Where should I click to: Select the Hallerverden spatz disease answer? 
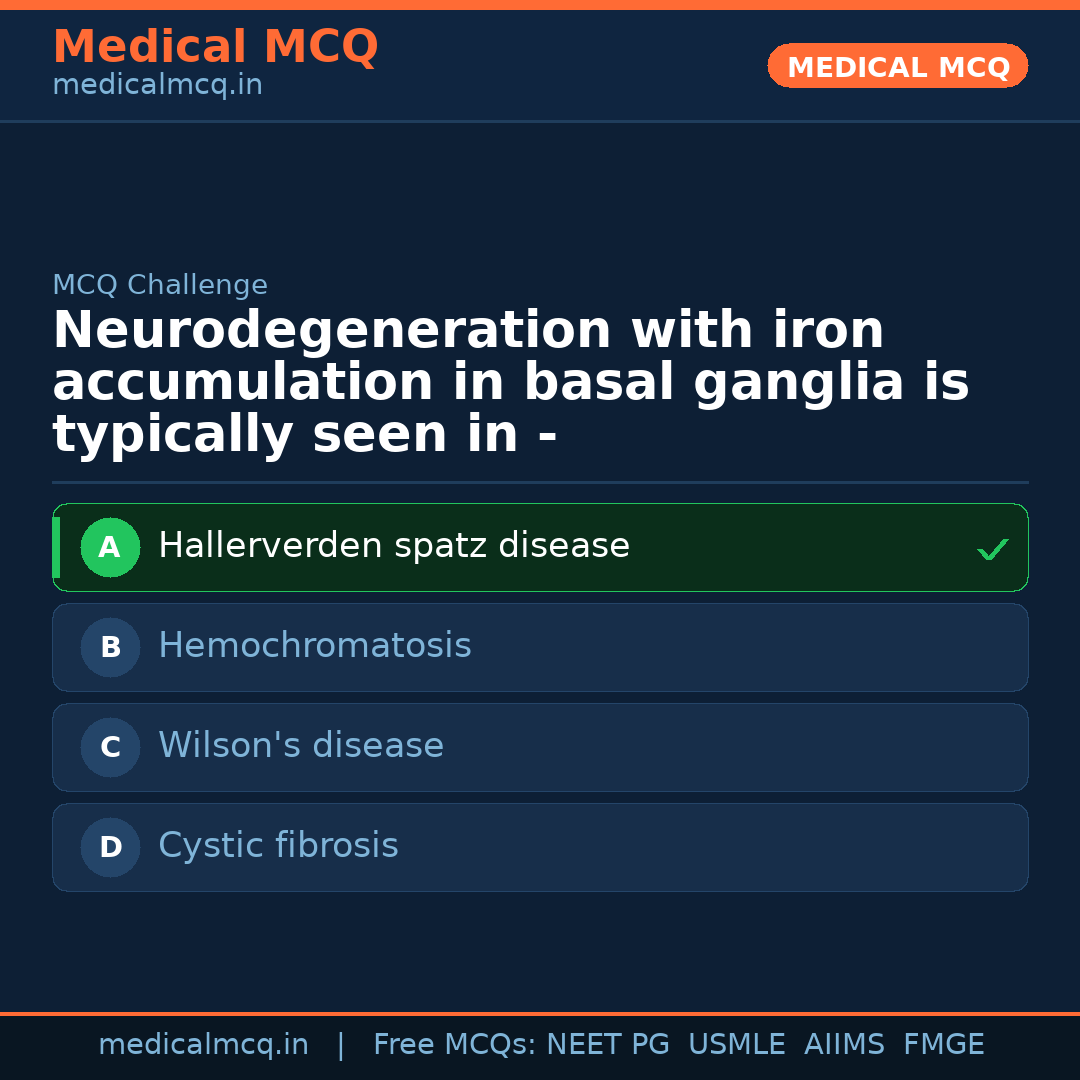(394, 546)
